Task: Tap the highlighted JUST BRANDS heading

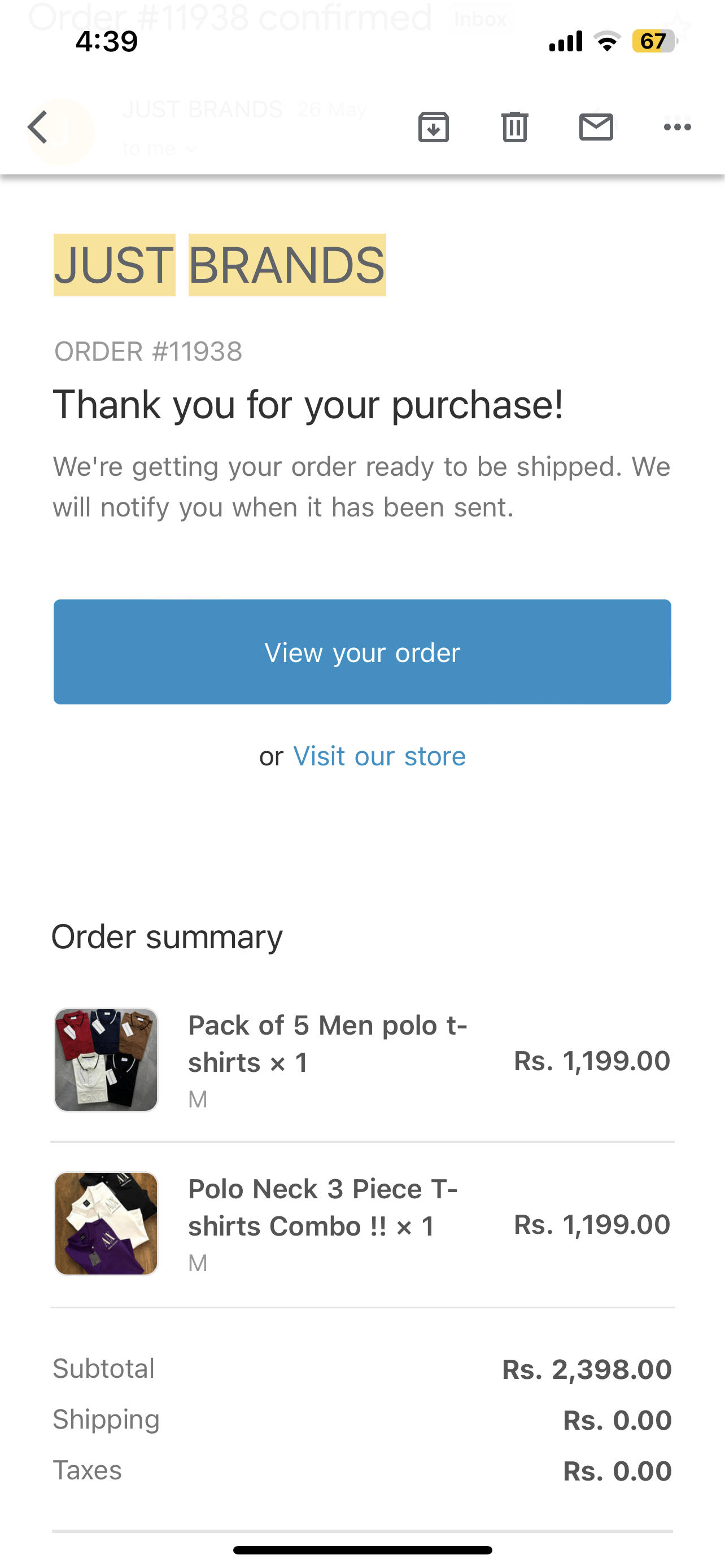Action: click(219, 265)
